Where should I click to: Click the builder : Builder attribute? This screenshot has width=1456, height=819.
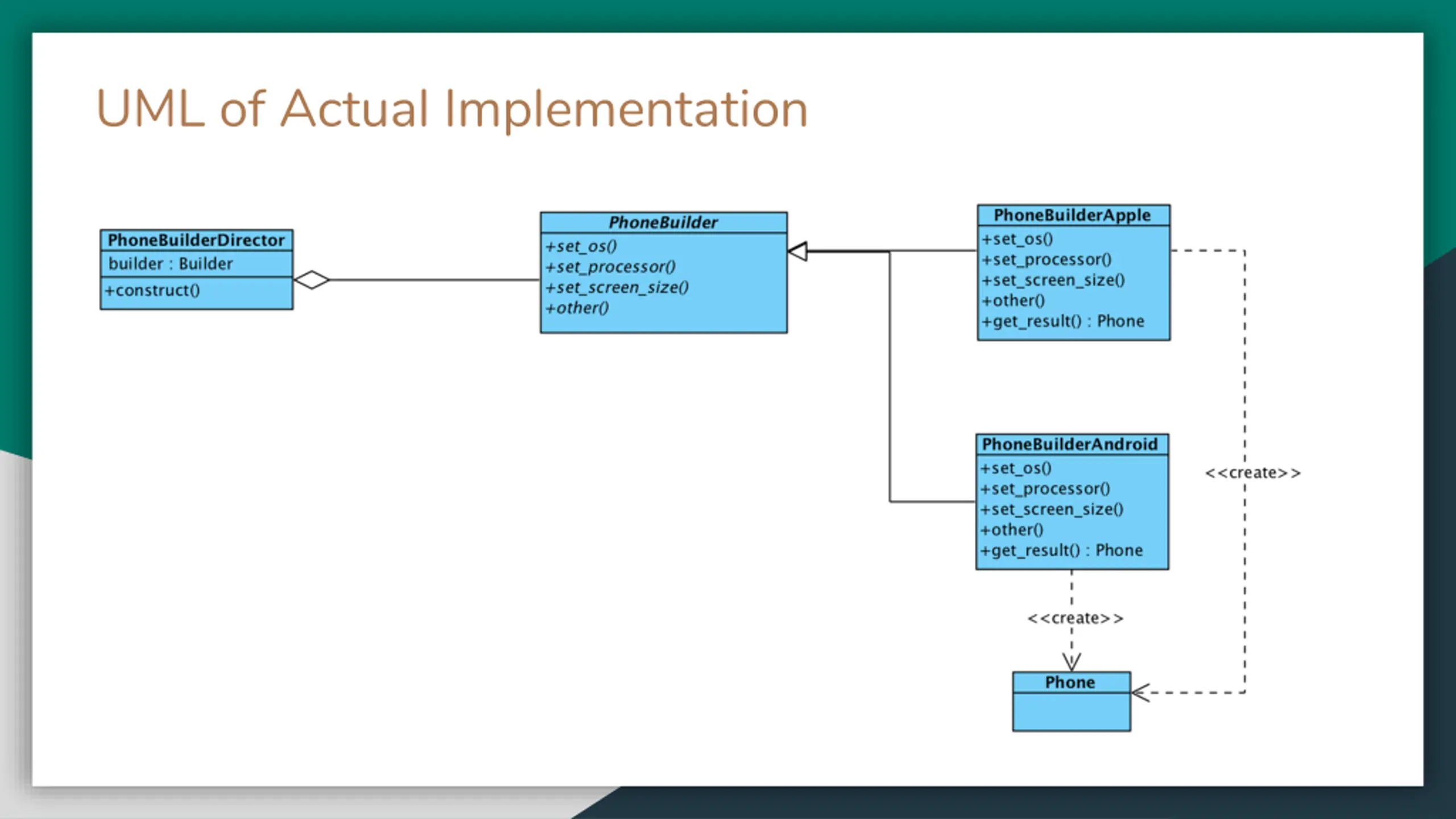pyautogui.click(x=171, y=263)
